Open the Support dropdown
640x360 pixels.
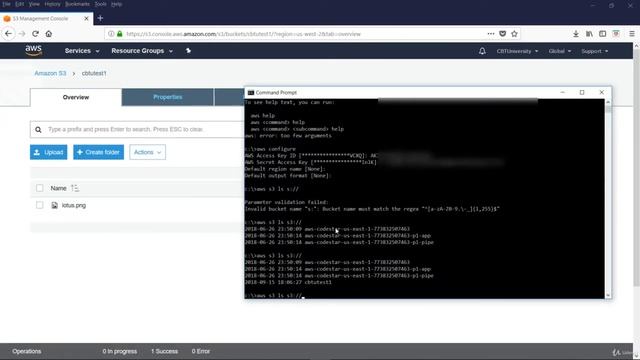[595, 51]
